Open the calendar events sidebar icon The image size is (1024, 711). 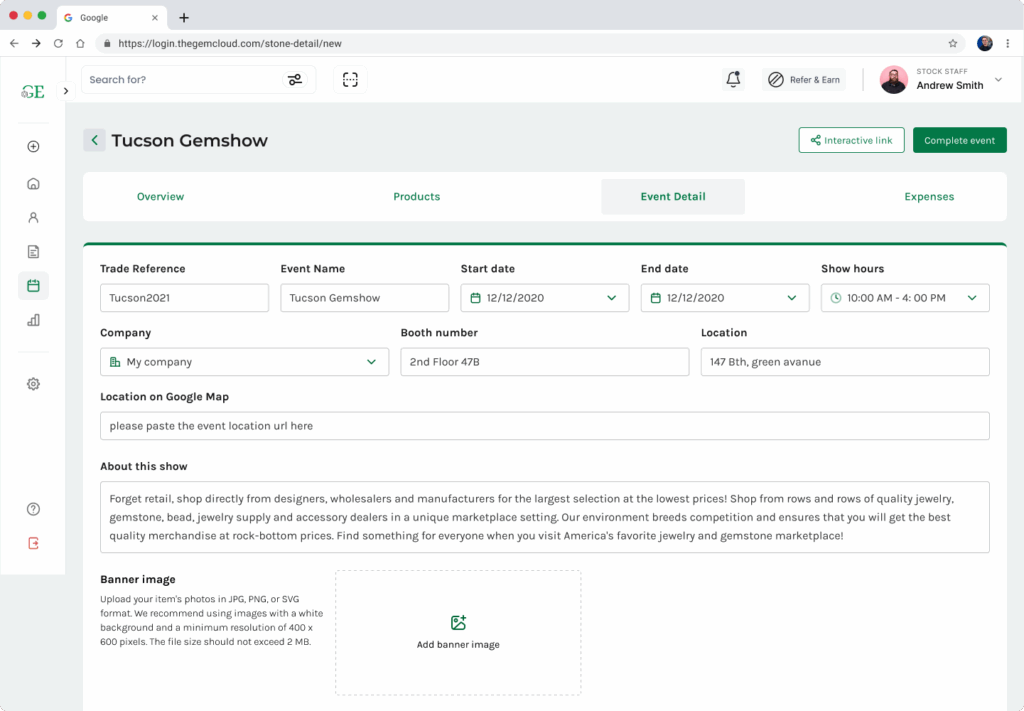tap(33, 286)
